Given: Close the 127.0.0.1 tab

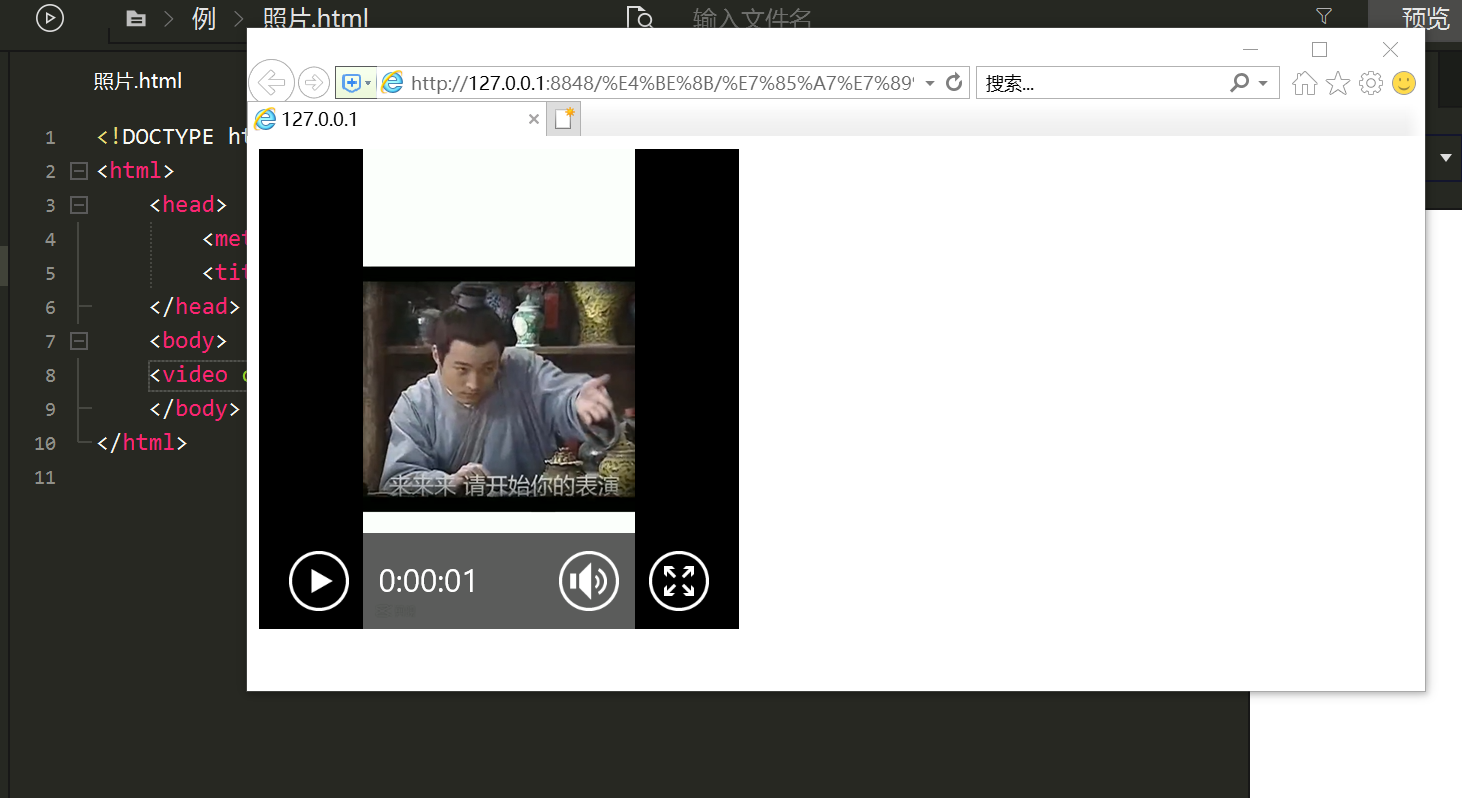Looking at the screenshot, I should pos(533,119).
